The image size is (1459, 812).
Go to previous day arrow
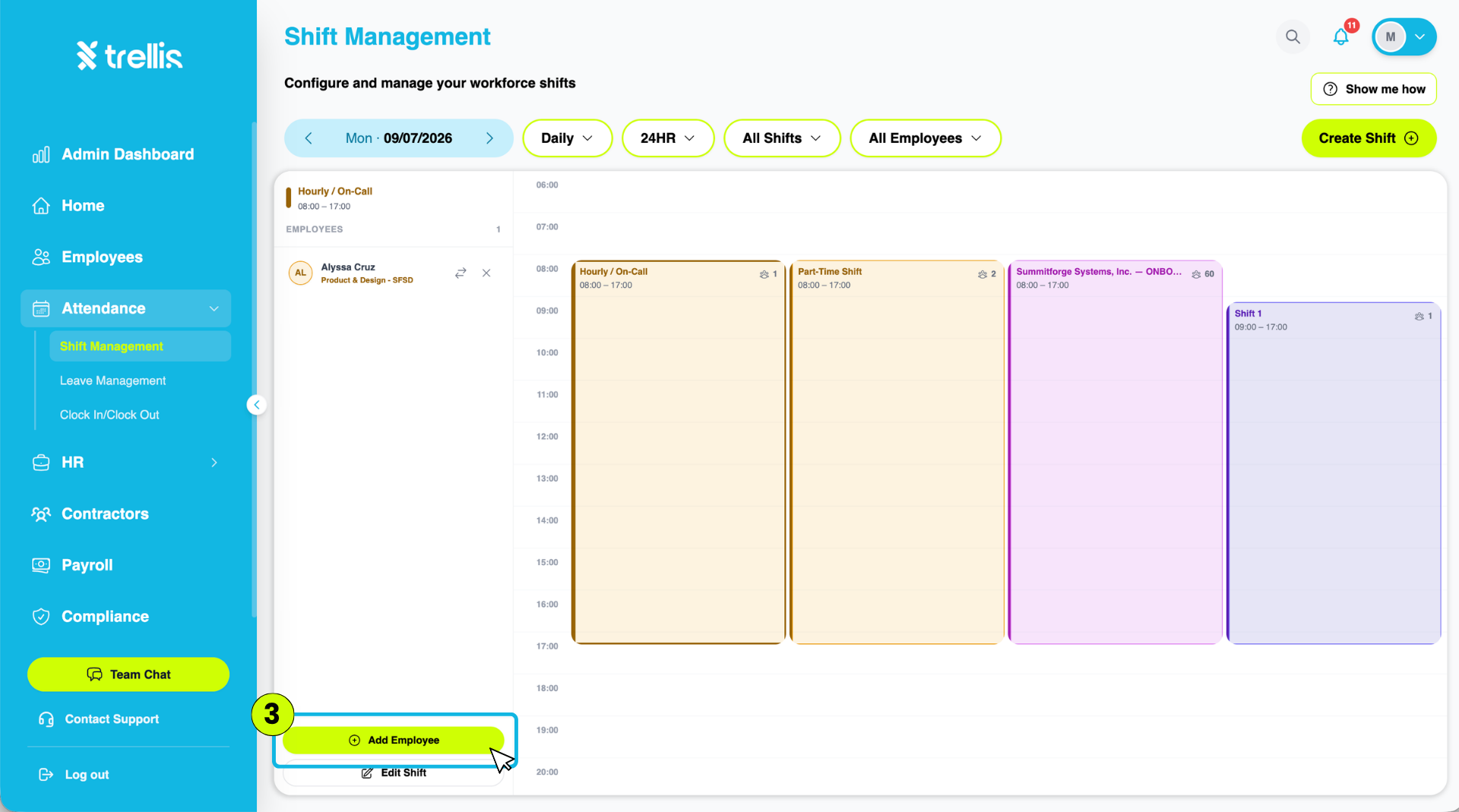tap(309, 138)
